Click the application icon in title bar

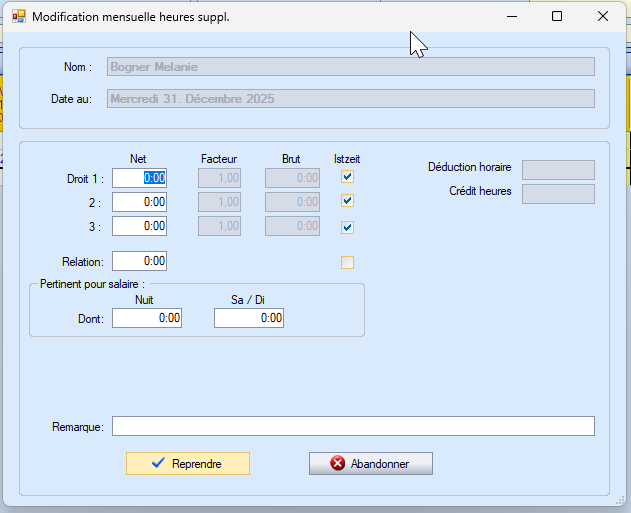click(x=18, y=16)
